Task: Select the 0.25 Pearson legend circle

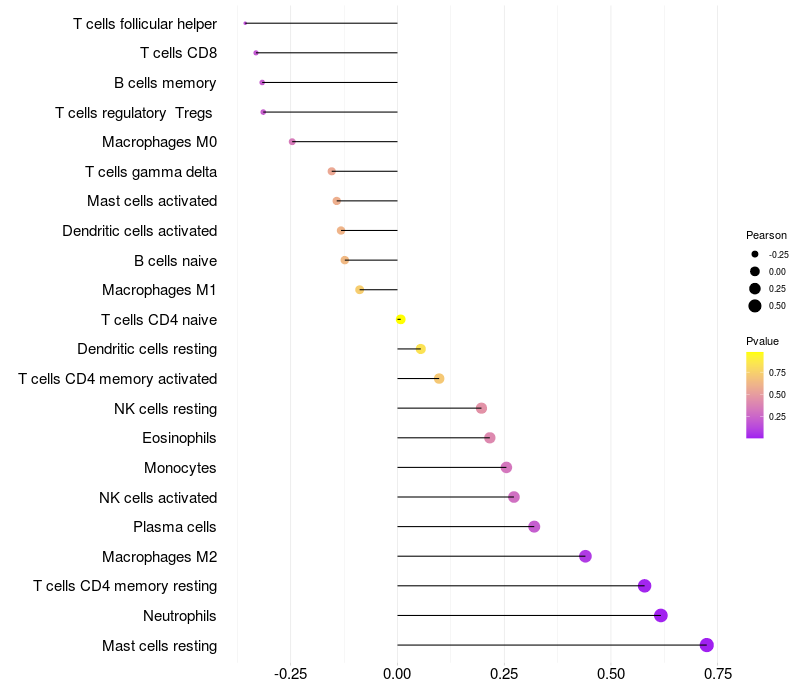Action: coord(755,289)
